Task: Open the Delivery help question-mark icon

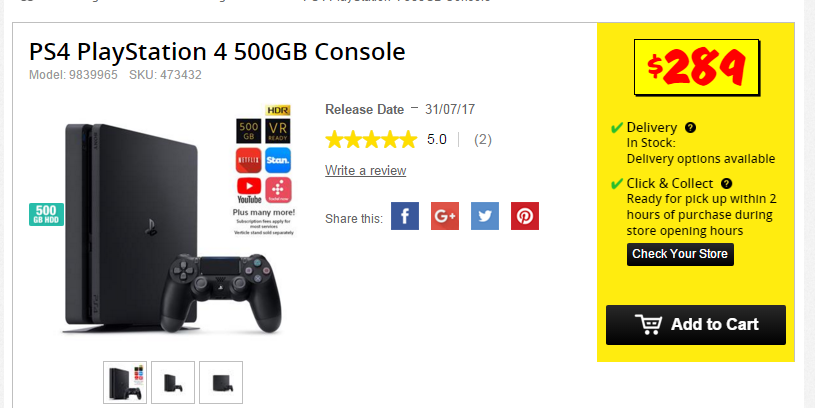Action: click(690, 127)
